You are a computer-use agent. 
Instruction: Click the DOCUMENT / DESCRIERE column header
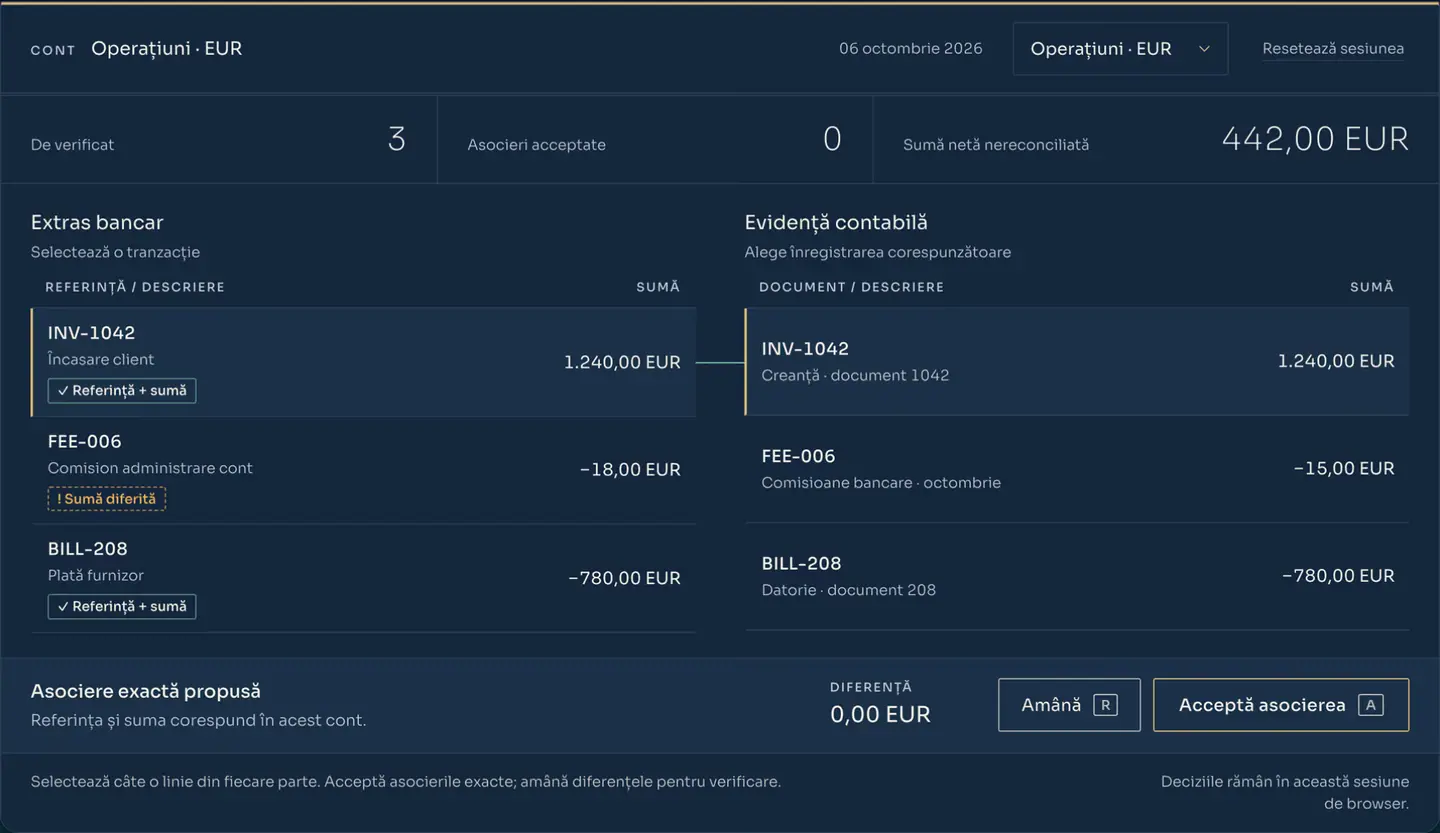coord(851,287)
